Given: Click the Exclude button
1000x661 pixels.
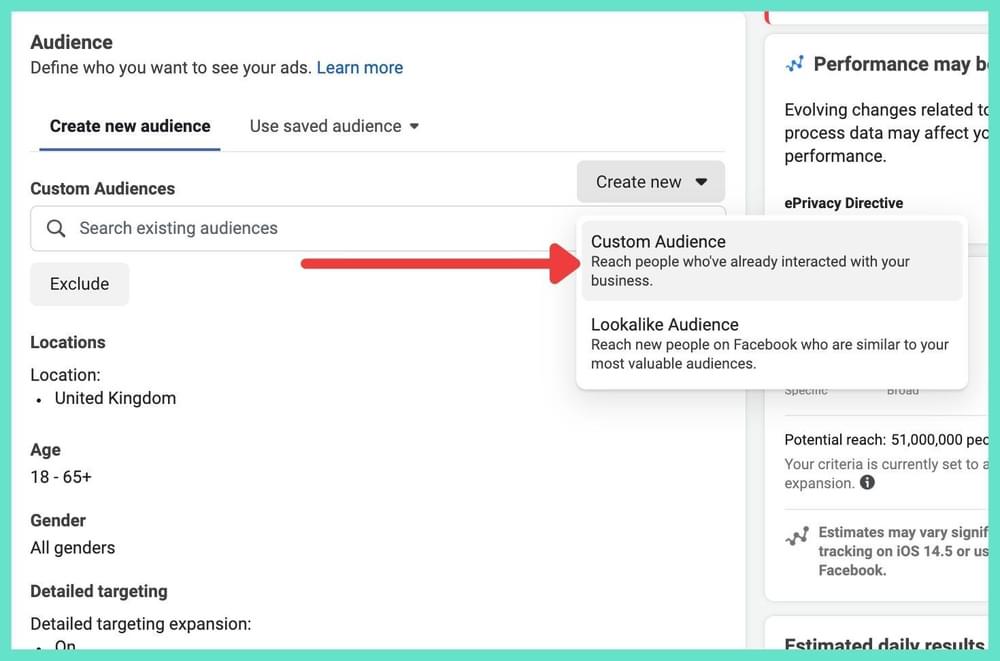Looking at the screenshot, I should tap(79, 284).
